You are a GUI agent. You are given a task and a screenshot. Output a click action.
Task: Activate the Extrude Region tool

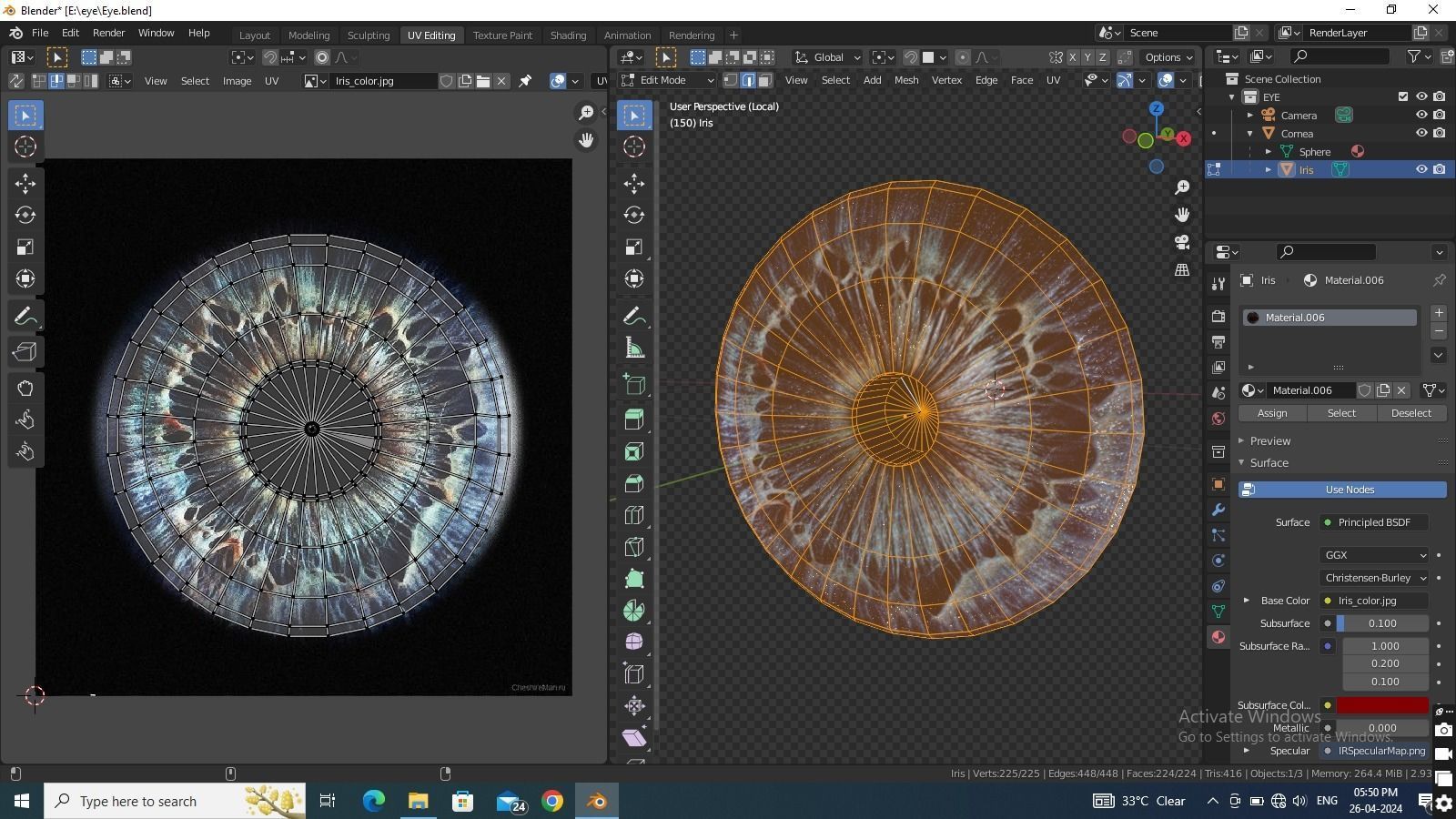pos(634,420)
